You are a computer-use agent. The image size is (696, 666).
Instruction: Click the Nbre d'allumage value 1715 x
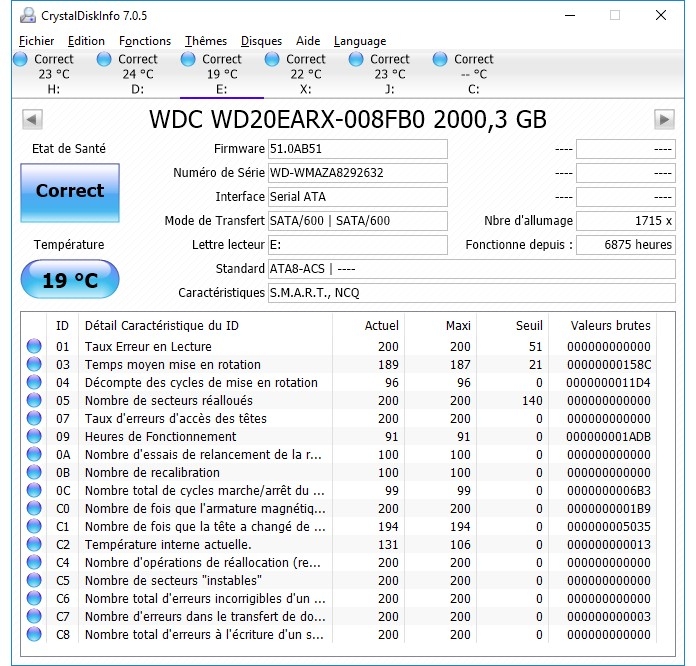tap(626, 221)
